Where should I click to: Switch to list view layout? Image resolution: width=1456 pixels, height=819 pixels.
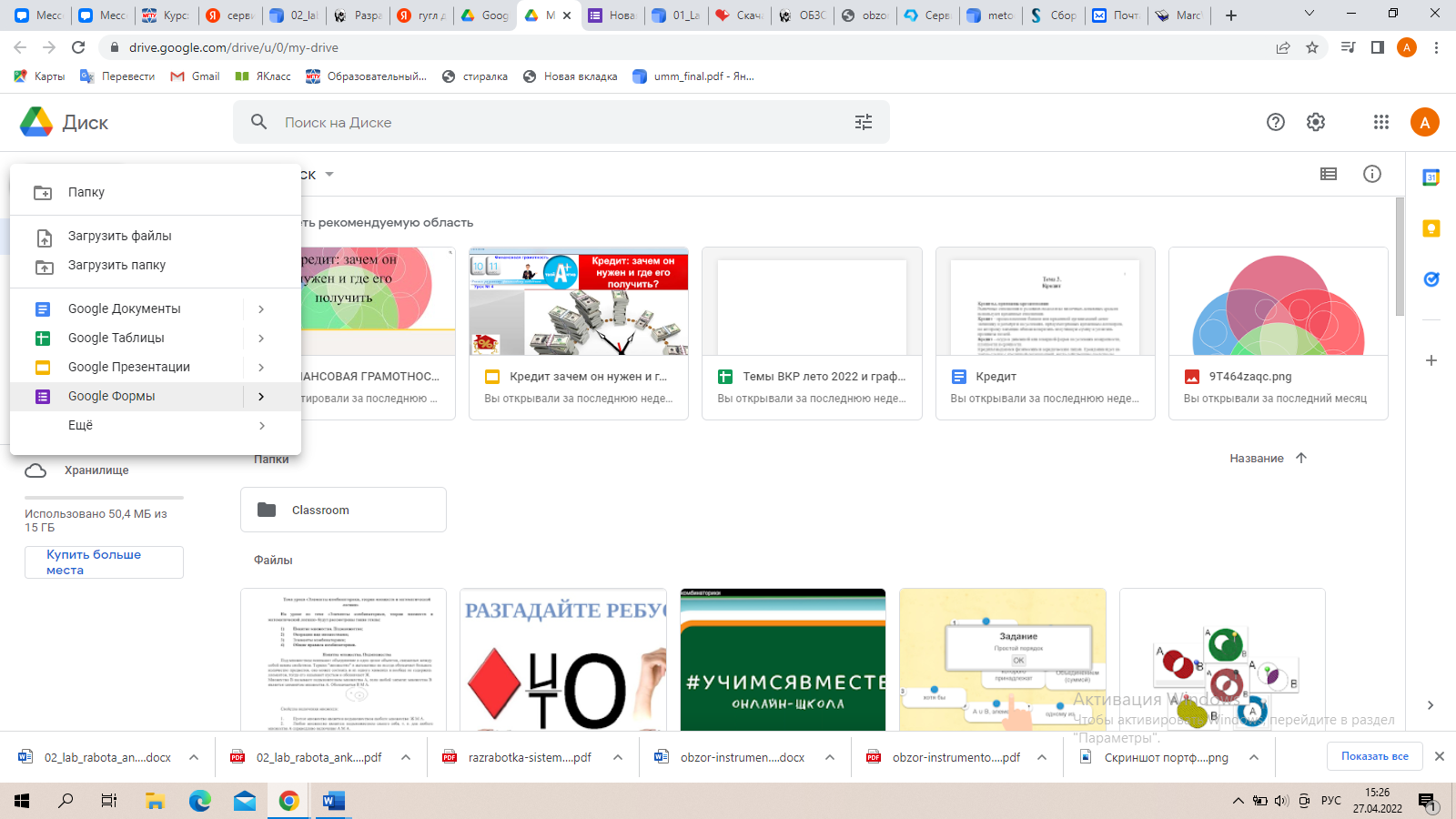coord(1329,174)
